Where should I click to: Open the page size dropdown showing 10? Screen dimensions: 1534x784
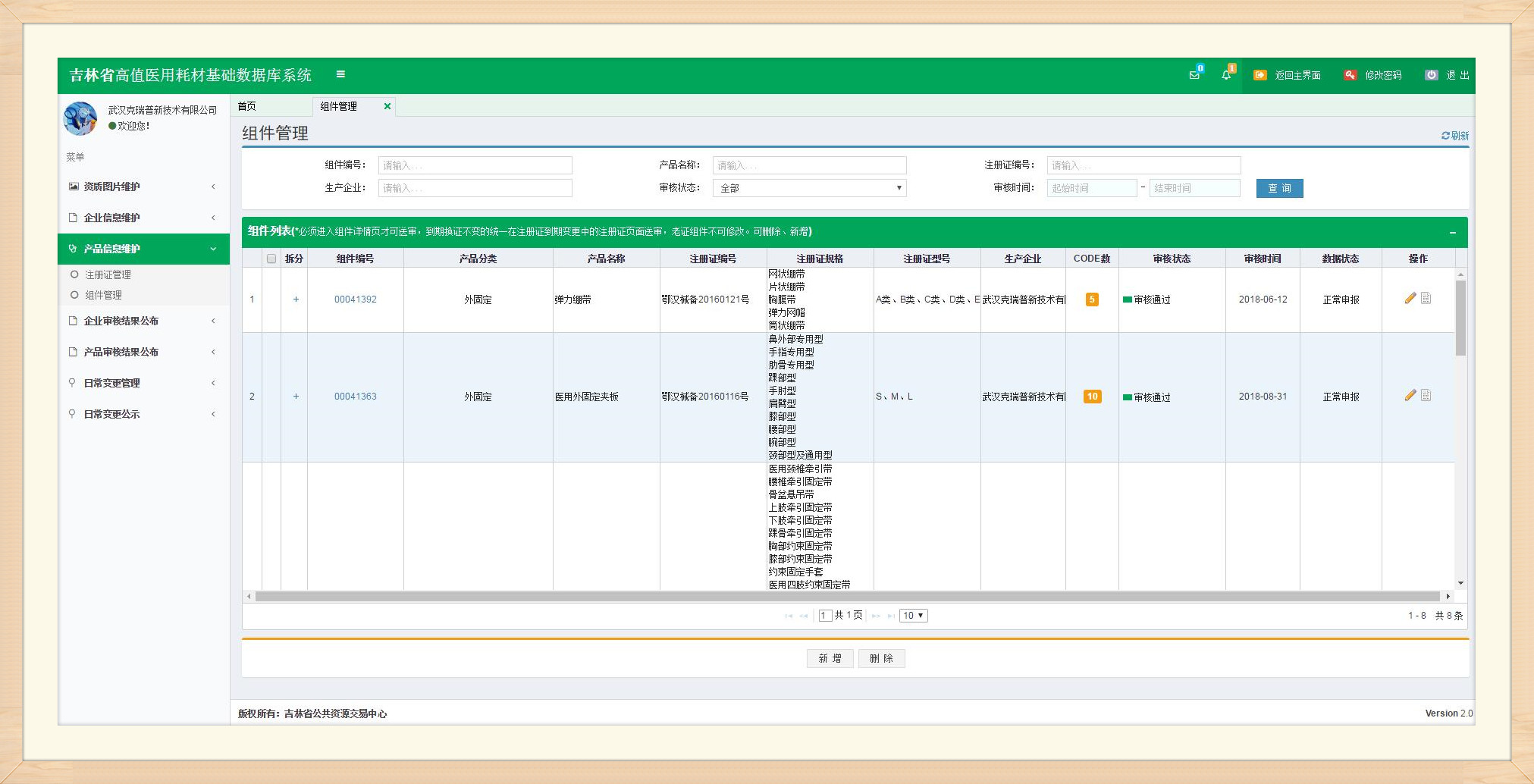[x=913, y=616]
